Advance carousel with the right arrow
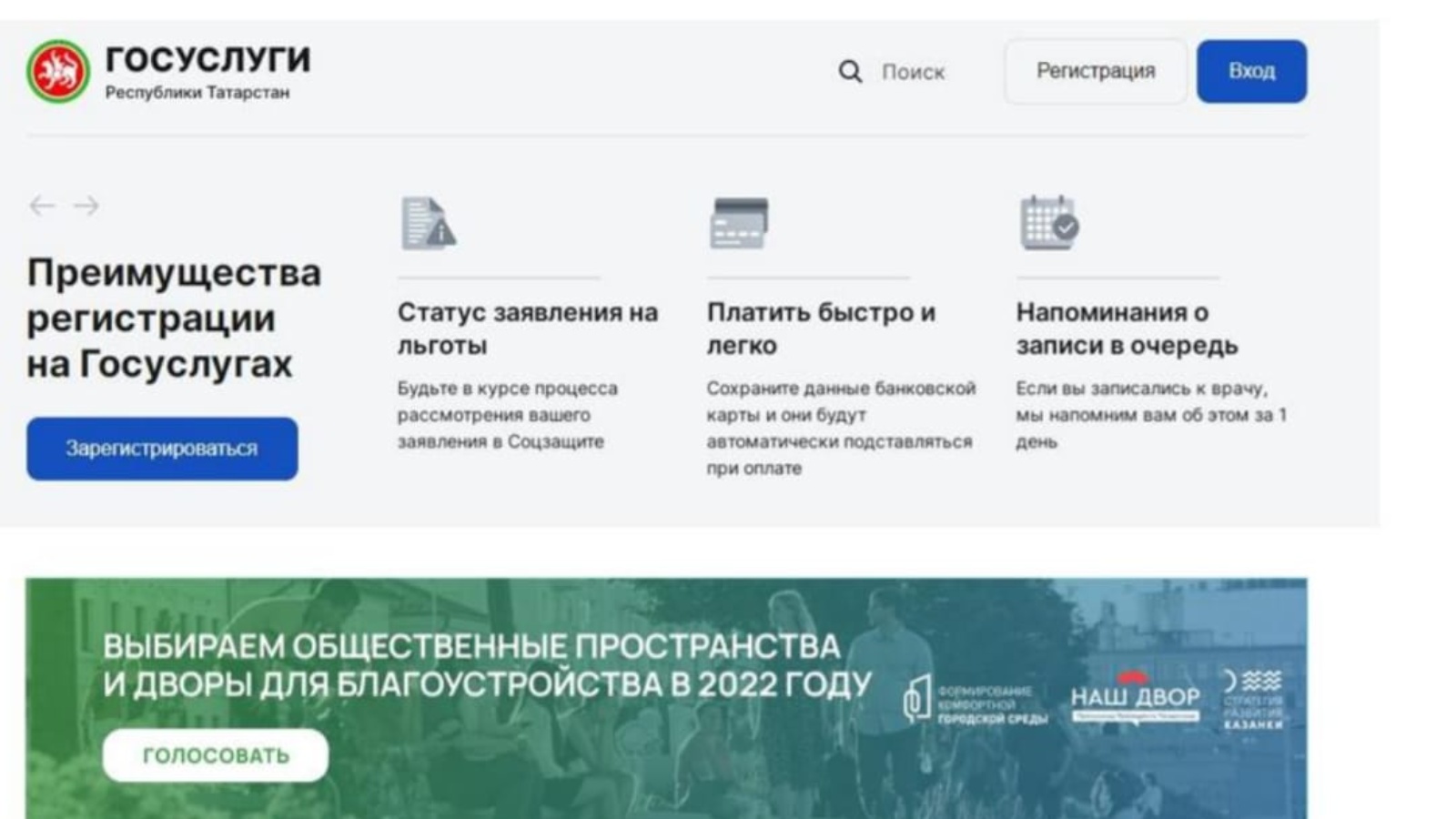The height and width of the screenshot is (819, 1456). (87, 206)
